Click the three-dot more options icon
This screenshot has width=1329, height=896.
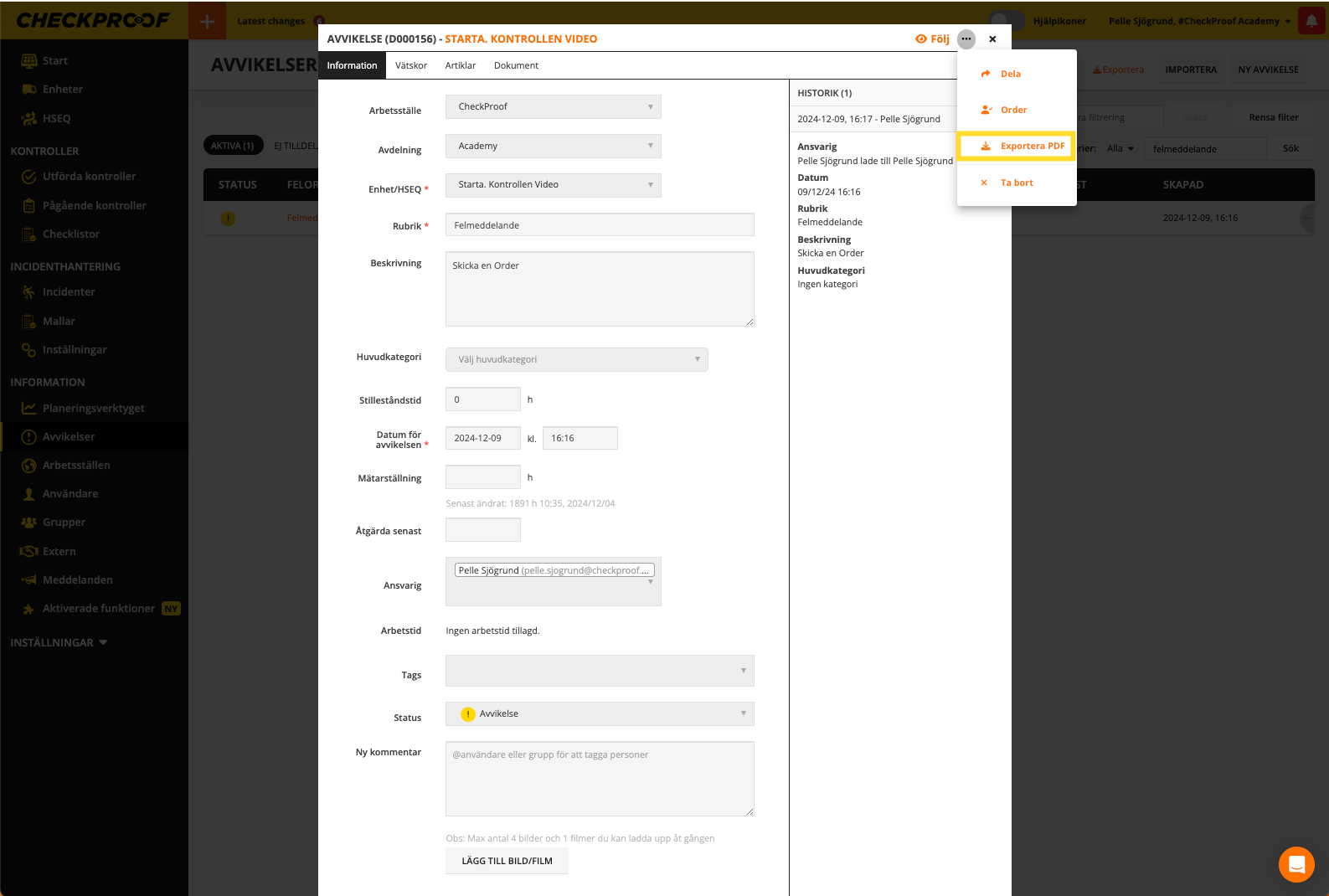coord(966,39)
